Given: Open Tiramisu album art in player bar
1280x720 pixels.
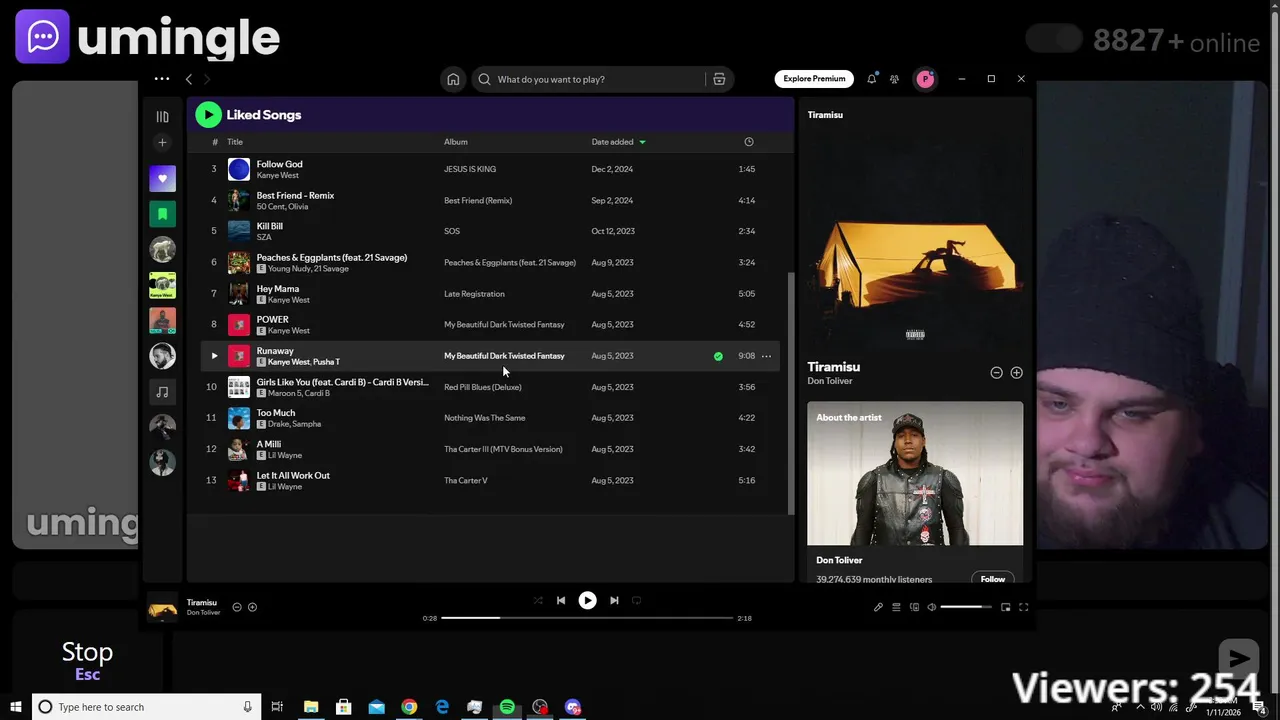Looking at the screenshot, I should pyautogui.click(x=162, y=607).
